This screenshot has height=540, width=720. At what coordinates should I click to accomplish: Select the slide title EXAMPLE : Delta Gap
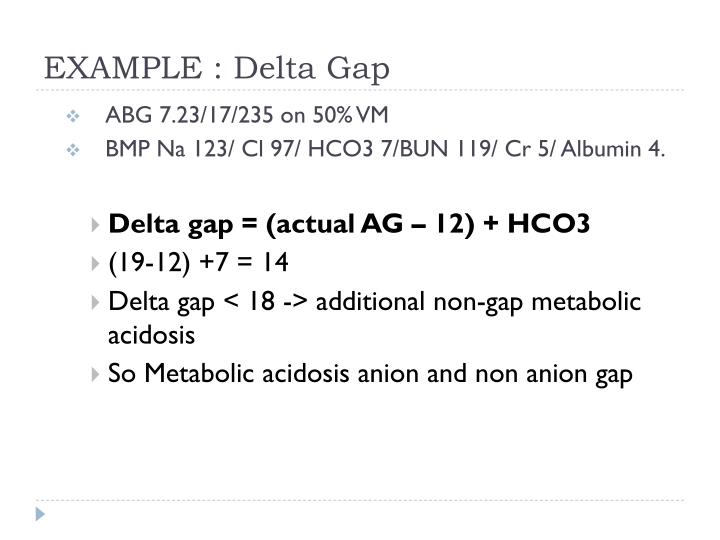point(217,68)
